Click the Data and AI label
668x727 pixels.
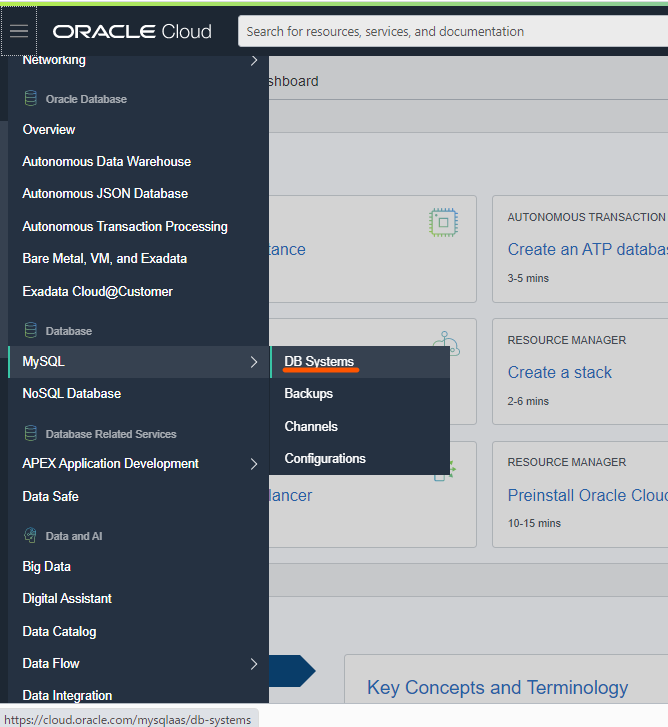74,536
